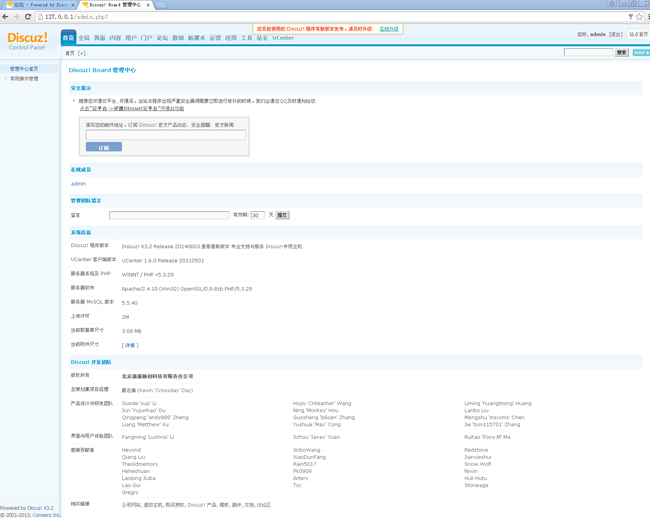Select UCenter in the top navigation
This screenshot has width=650, height=518.
point(283,38)
